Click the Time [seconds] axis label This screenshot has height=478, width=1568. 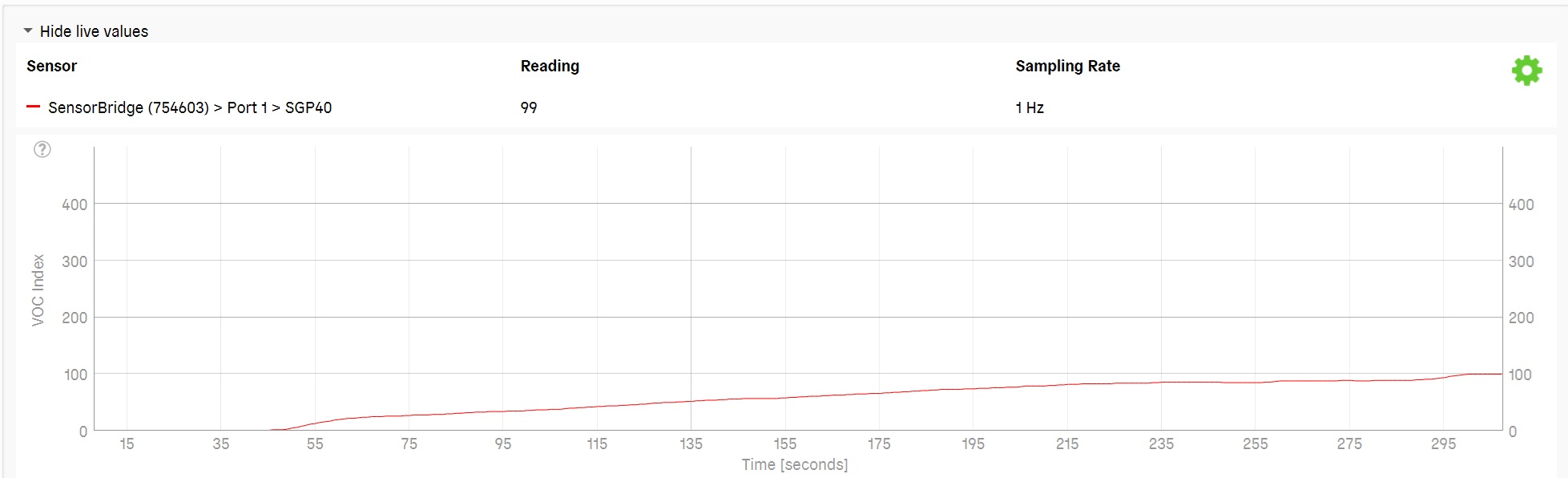click(795, 464)
